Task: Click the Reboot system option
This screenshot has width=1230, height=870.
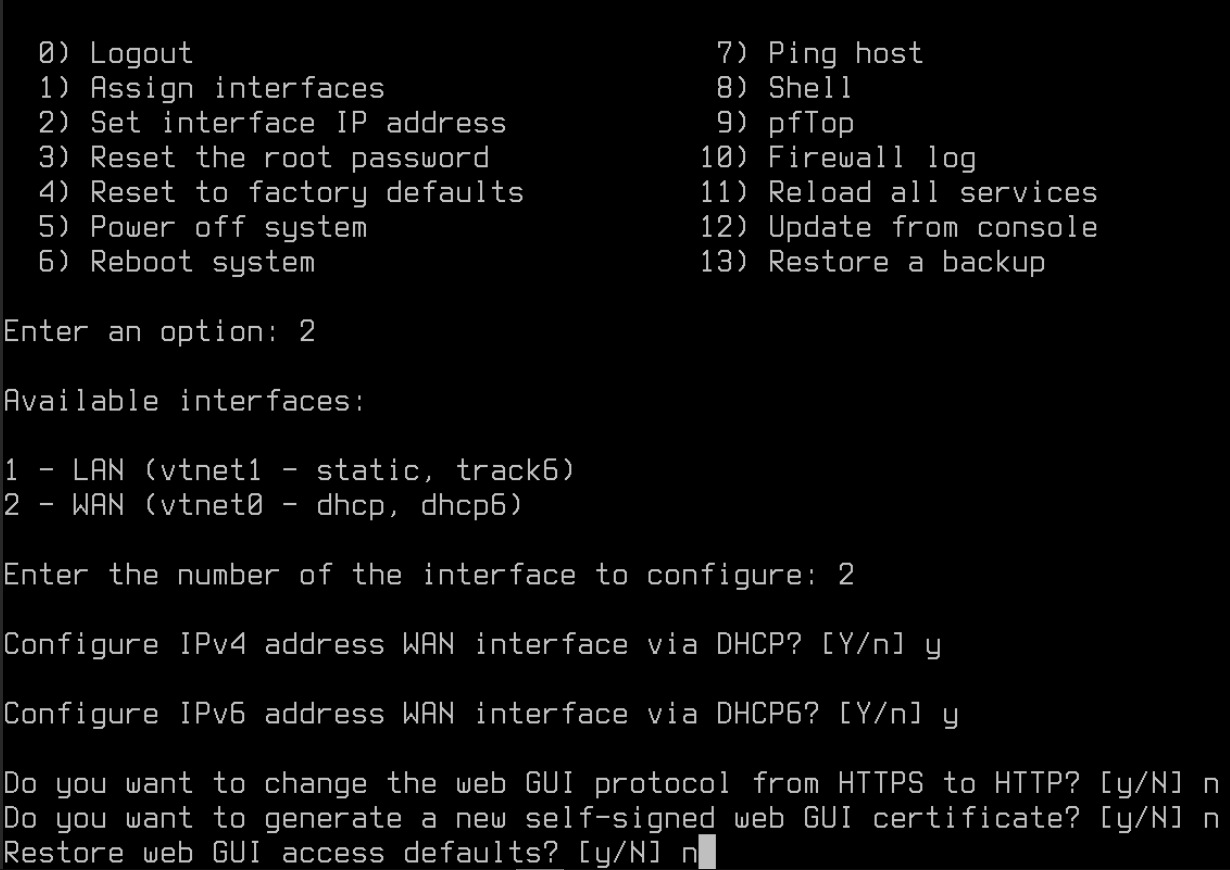Action: point(201,262)
